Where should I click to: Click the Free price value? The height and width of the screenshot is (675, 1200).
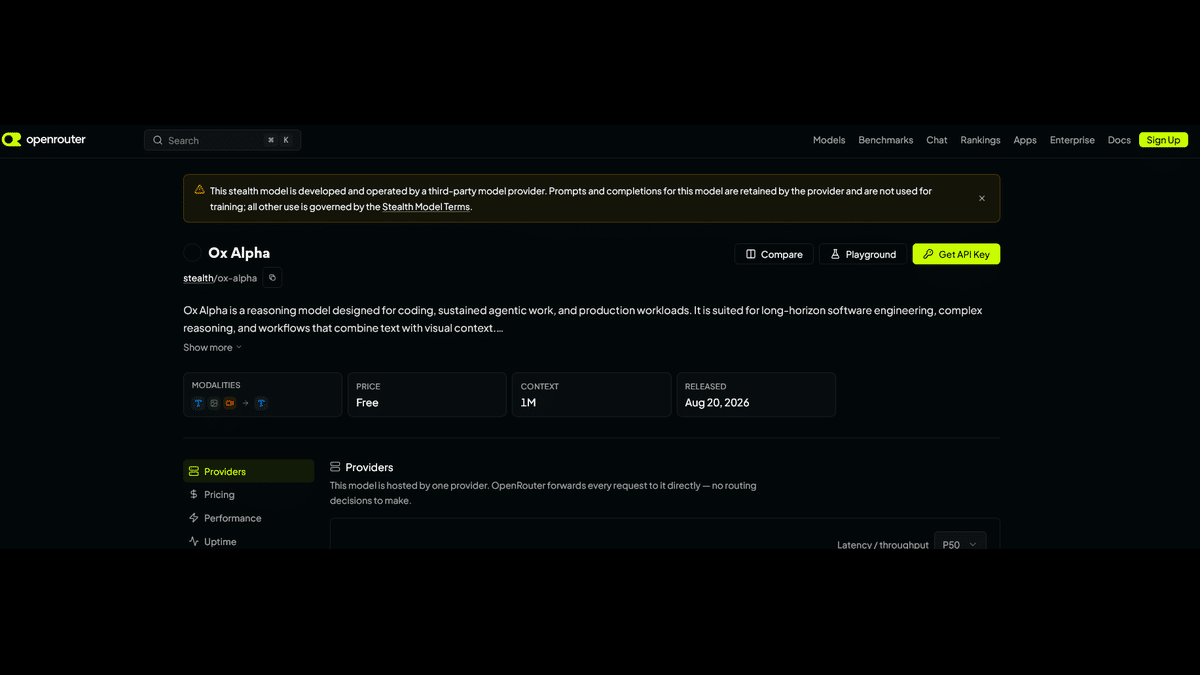pyautogui.click(x=367, y=403)
